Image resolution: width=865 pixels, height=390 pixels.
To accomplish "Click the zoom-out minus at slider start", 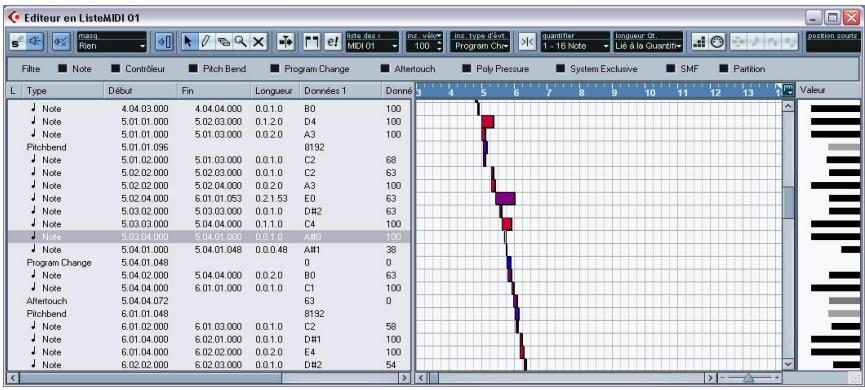I will [x=722, y=378].
